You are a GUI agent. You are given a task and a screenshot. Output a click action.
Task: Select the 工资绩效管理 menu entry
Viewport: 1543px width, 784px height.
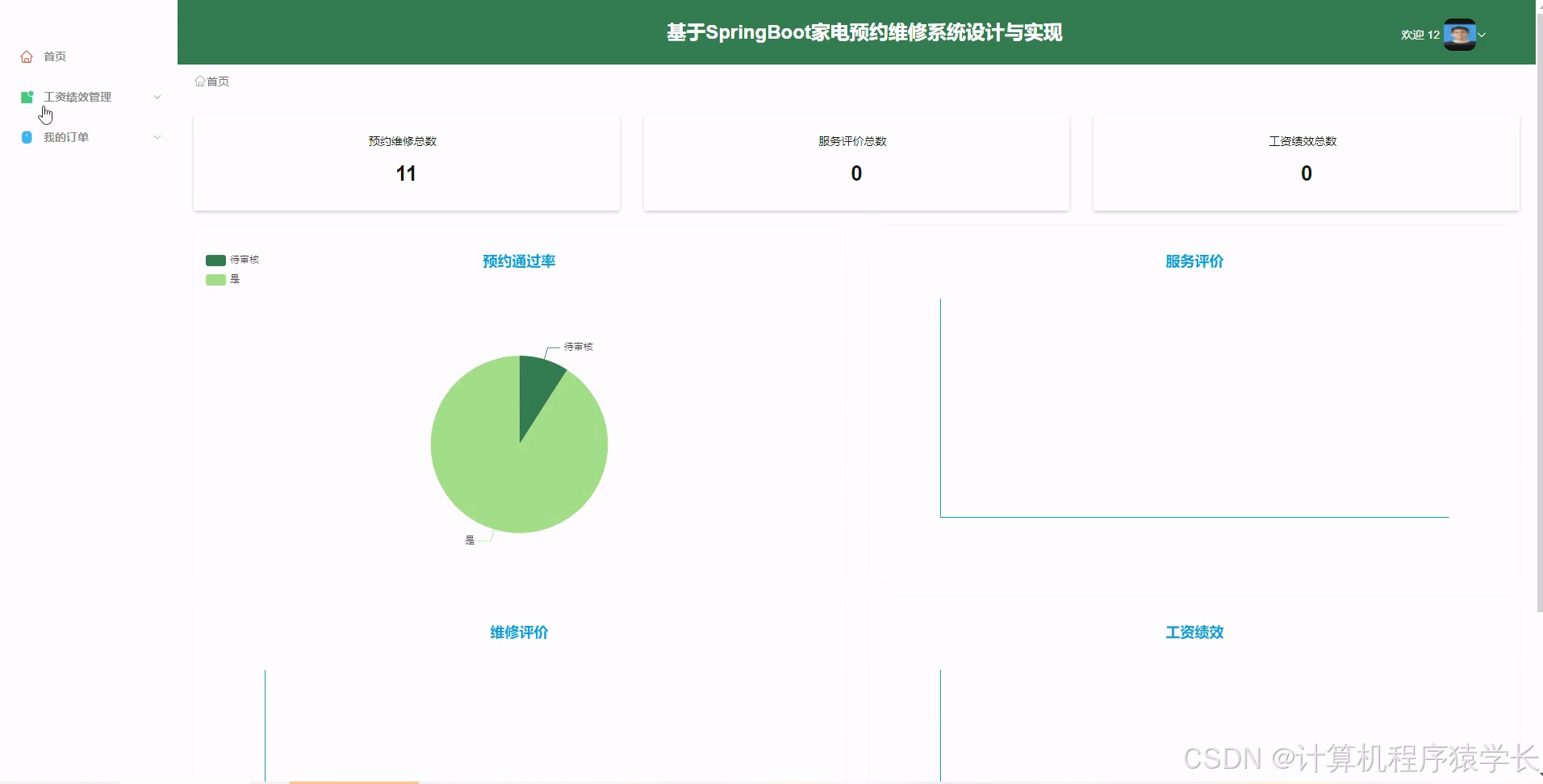[x=78, y=97]
